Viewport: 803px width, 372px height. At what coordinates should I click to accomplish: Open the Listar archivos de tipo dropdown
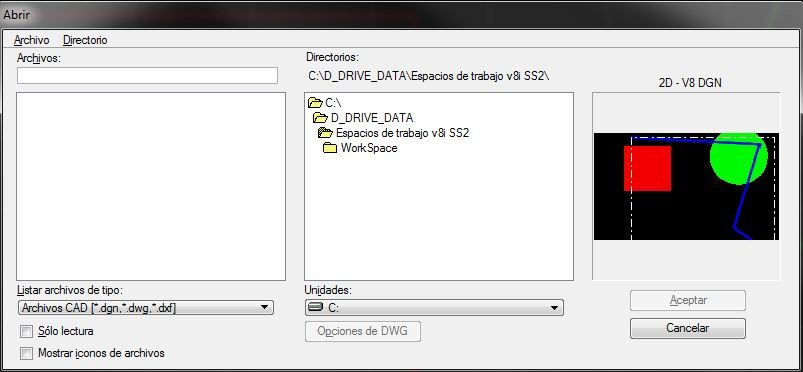point(145,307)
